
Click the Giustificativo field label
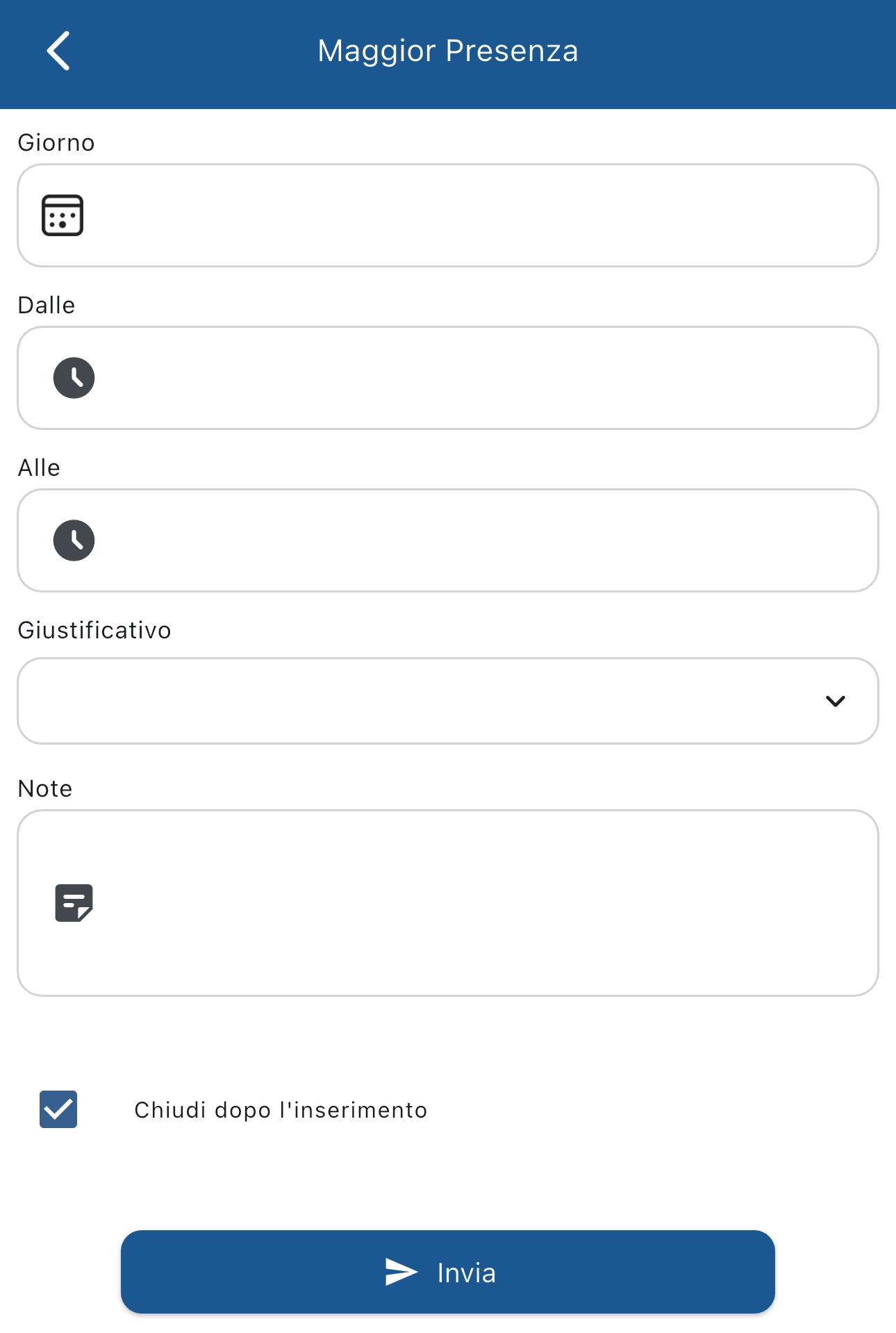coord(94,630)
